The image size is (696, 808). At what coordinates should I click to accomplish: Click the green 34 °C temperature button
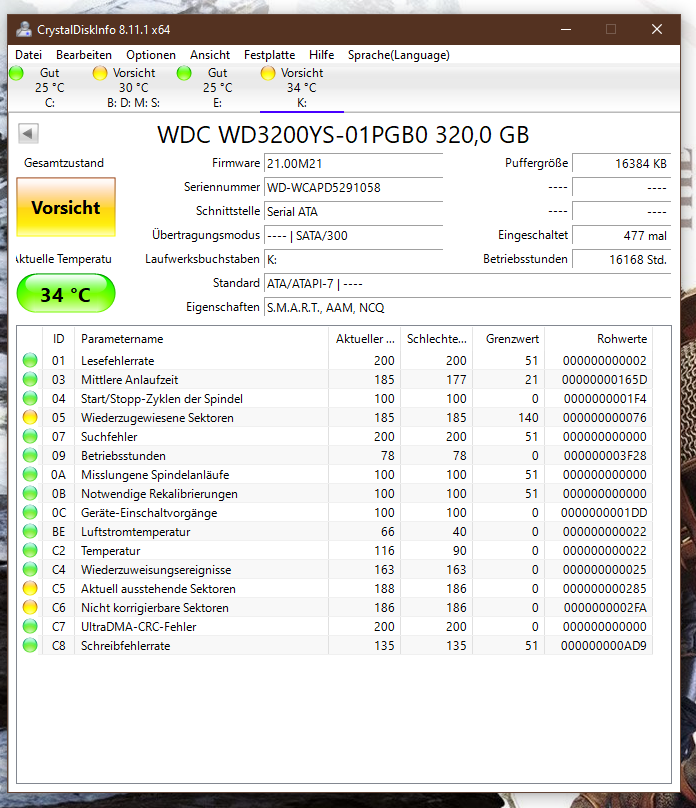coord(66,293)
